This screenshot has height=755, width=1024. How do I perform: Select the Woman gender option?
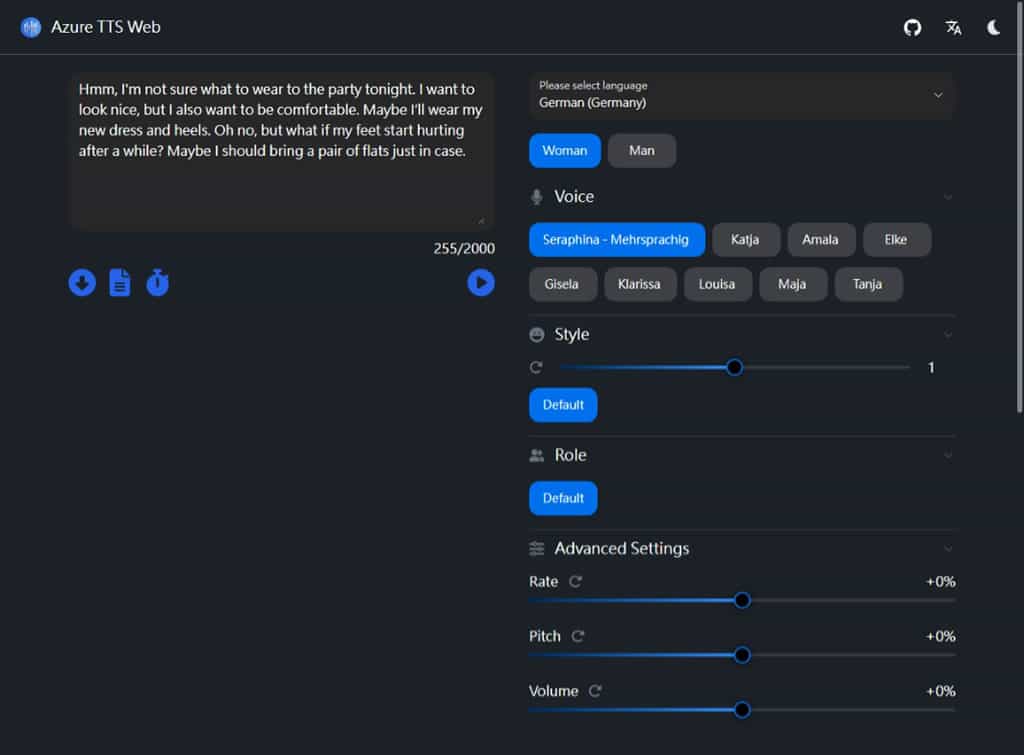565,150
